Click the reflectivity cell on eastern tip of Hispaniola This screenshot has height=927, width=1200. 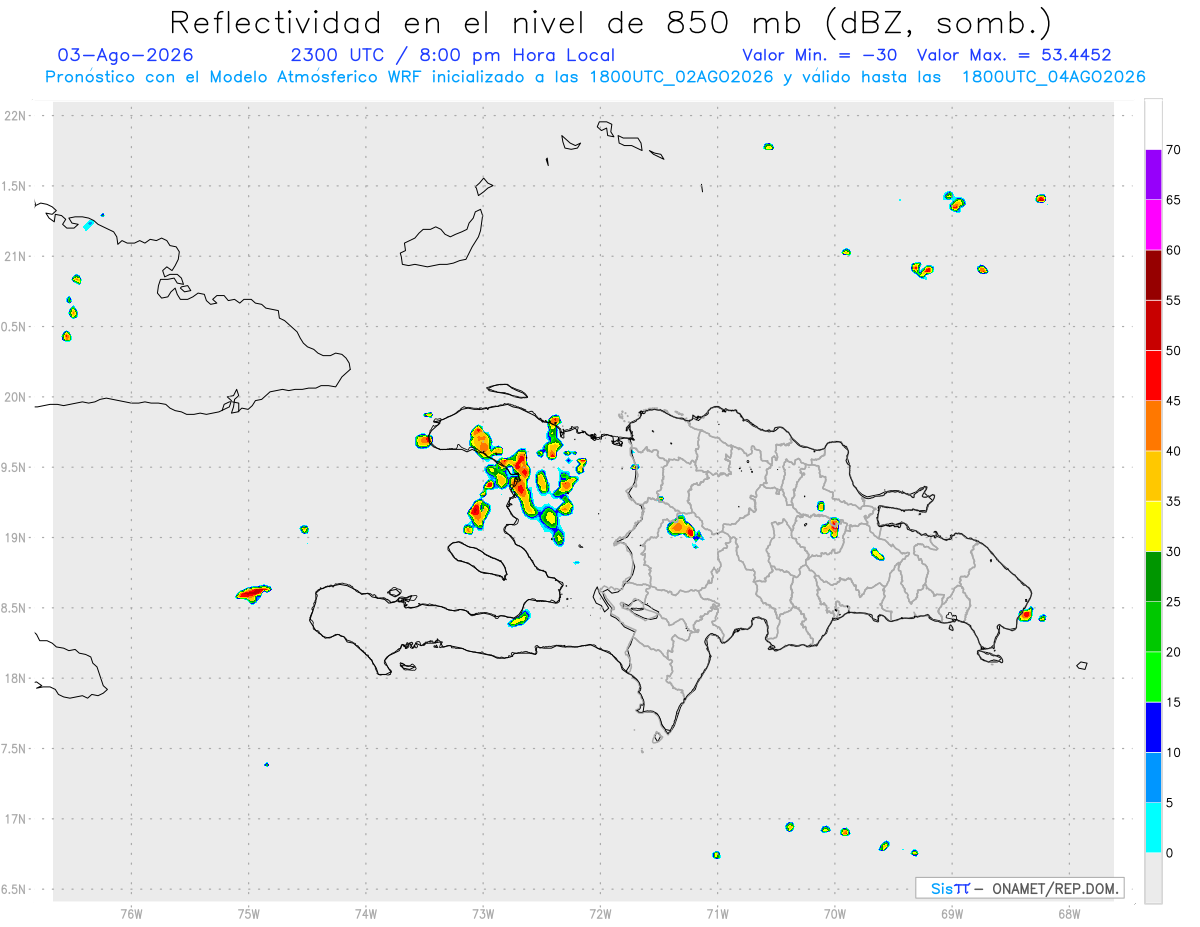coord(1025,614)
